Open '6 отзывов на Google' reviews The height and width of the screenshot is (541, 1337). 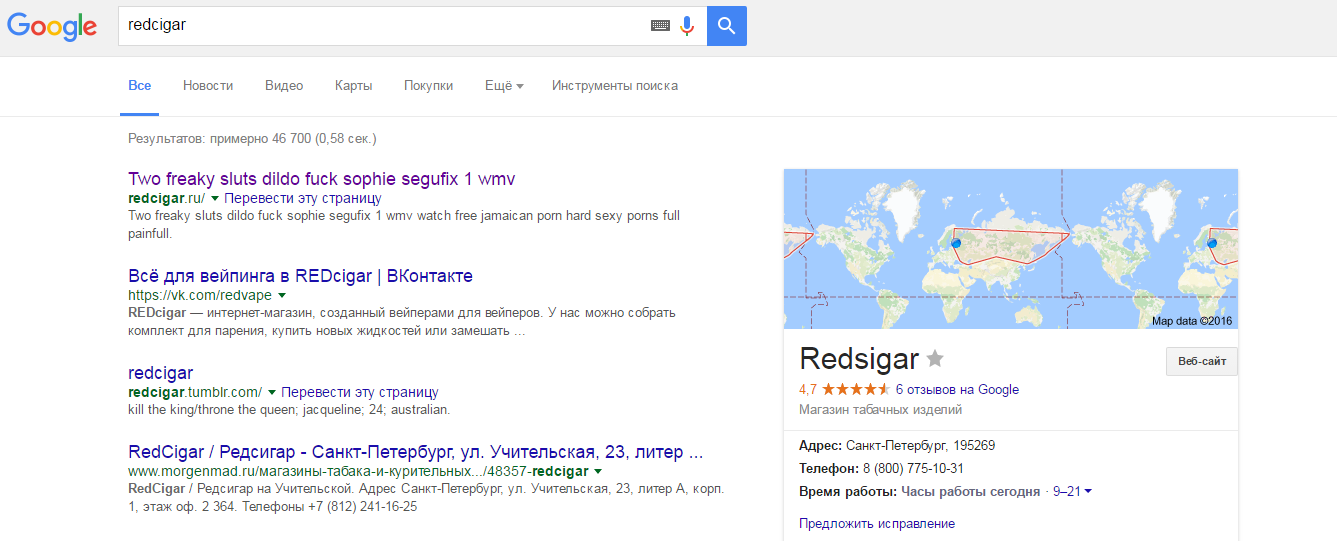[957, 390]
